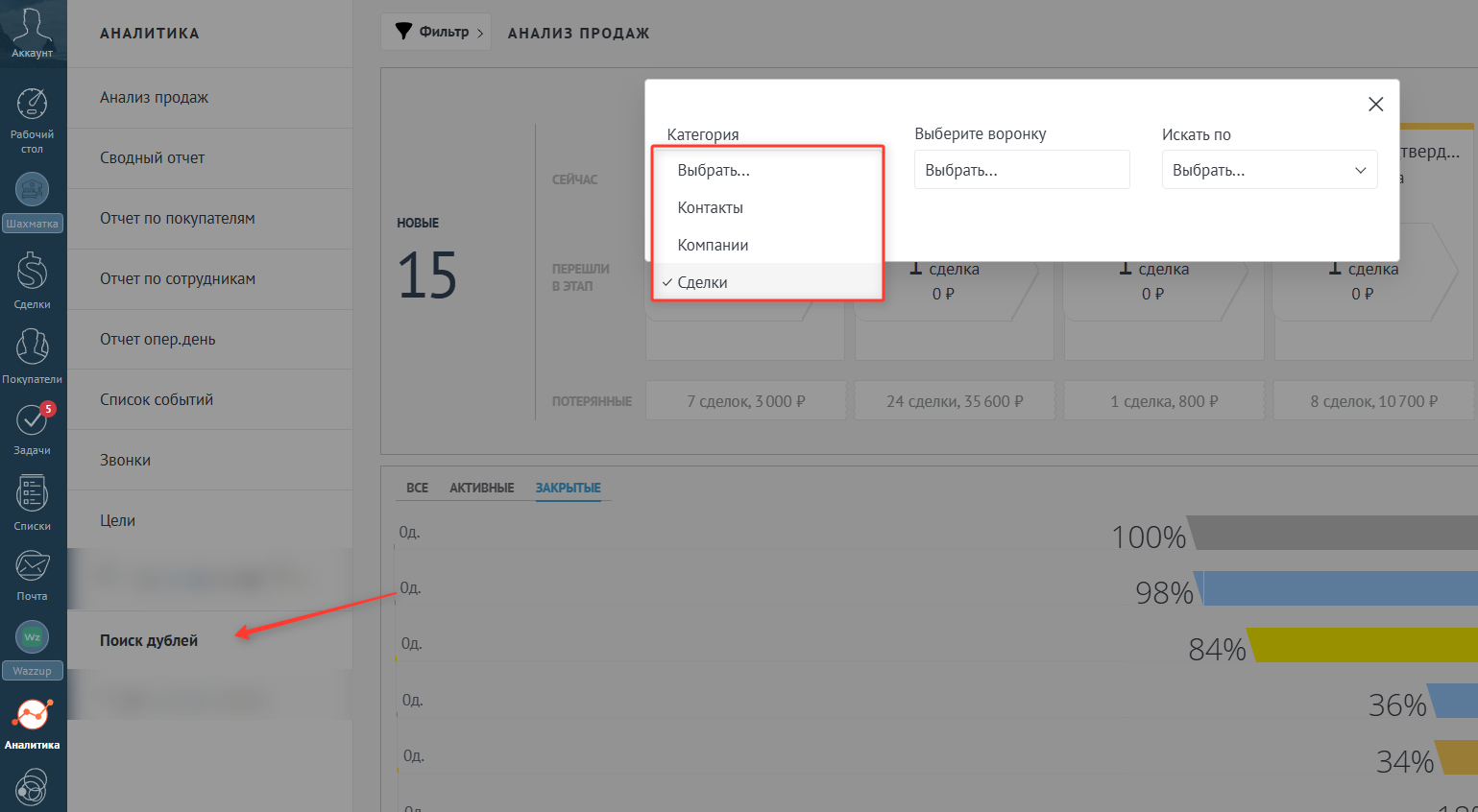Click the funnel Фильтр icon

click(404, 32)
